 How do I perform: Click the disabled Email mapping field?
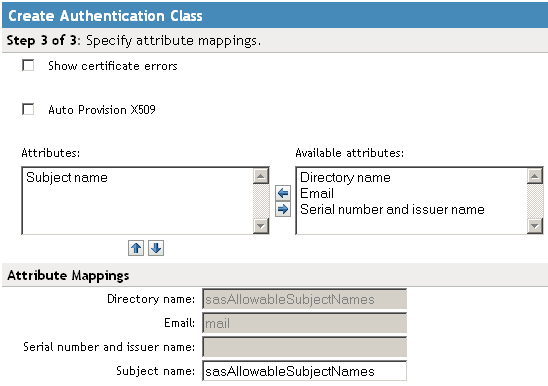coord(304,323)
